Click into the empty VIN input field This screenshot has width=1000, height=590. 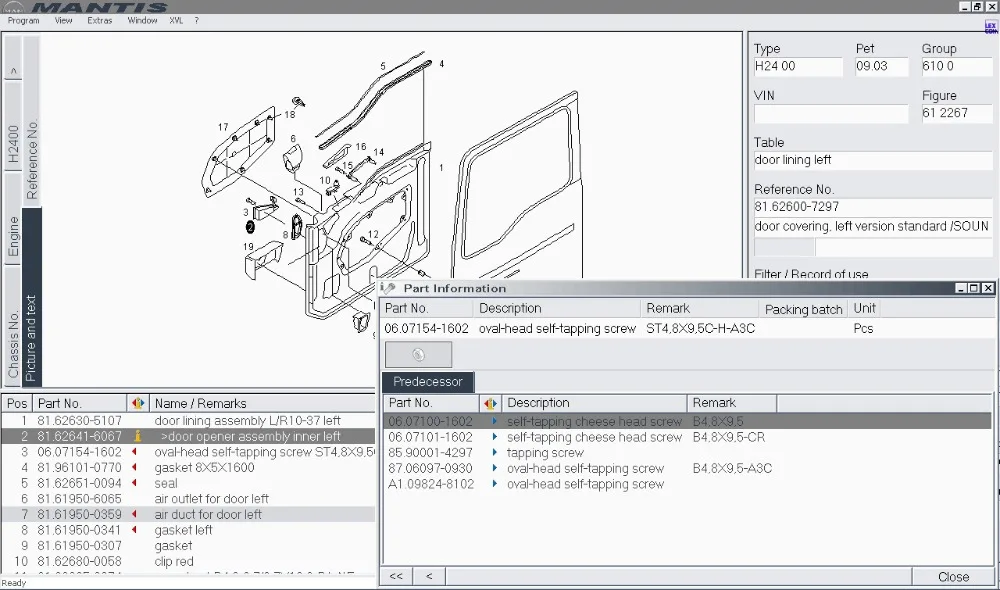(831, 114)
